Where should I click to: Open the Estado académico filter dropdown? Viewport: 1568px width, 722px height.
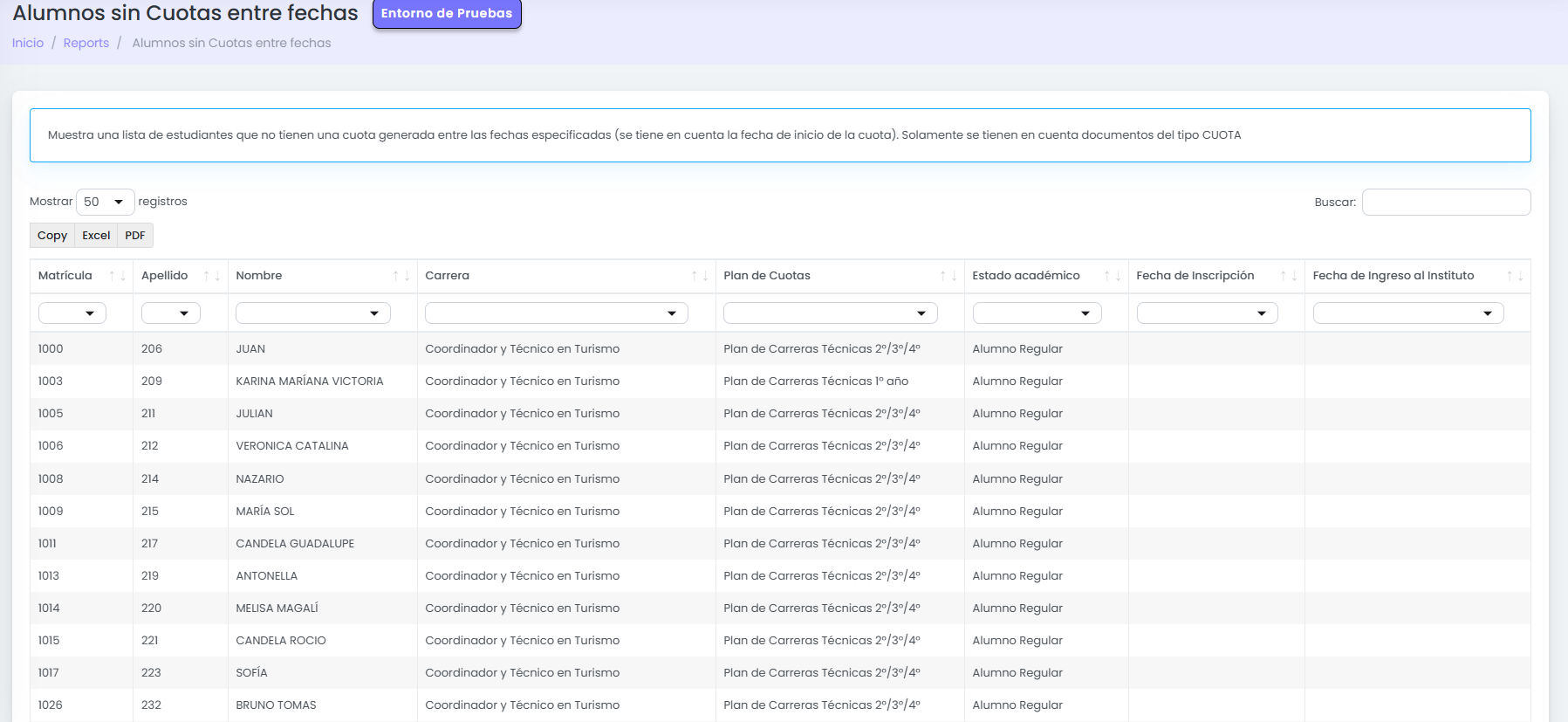click(x=1037, y=313)
